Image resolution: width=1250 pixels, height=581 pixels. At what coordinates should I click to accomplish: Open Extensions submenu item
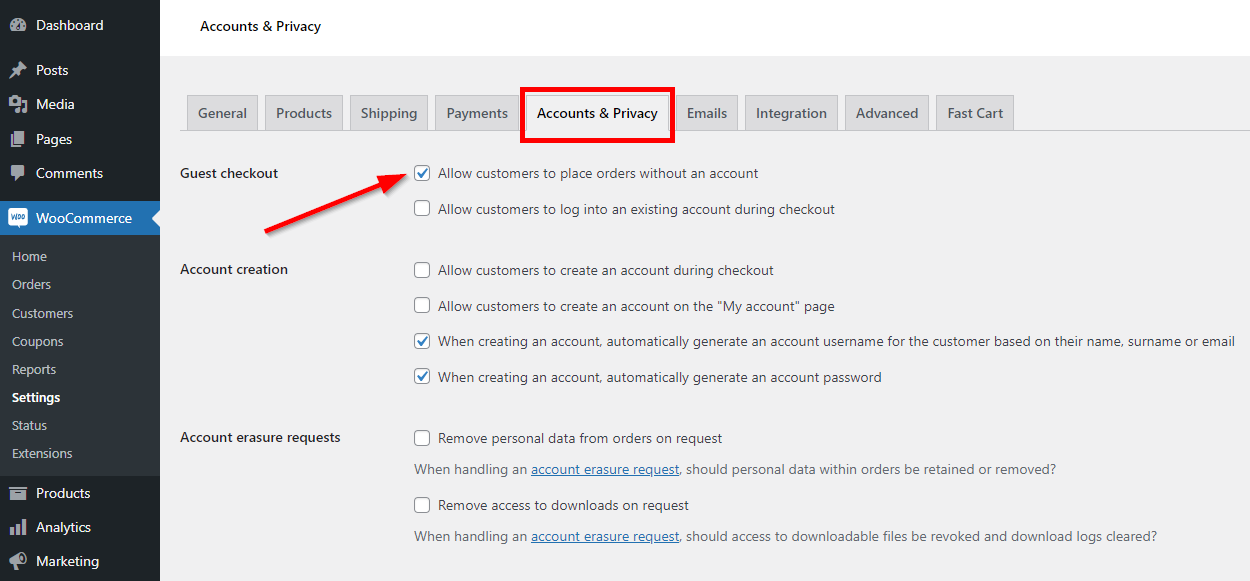(42, 453)
